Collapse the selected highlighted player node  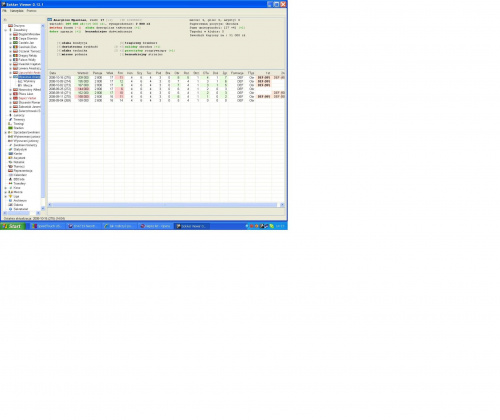(x=11, y=77)
